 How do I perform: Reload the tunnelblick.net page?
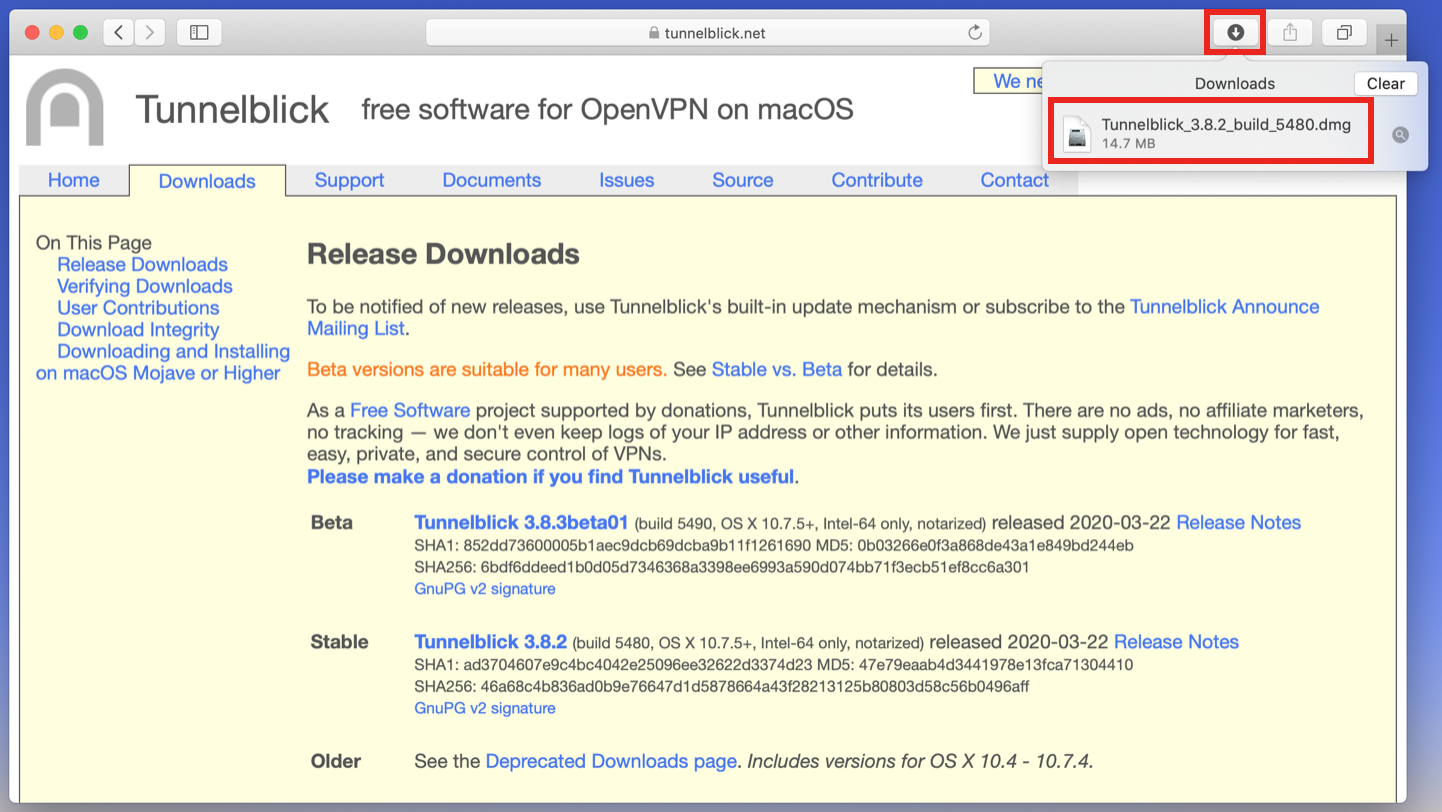pos(975,33)
